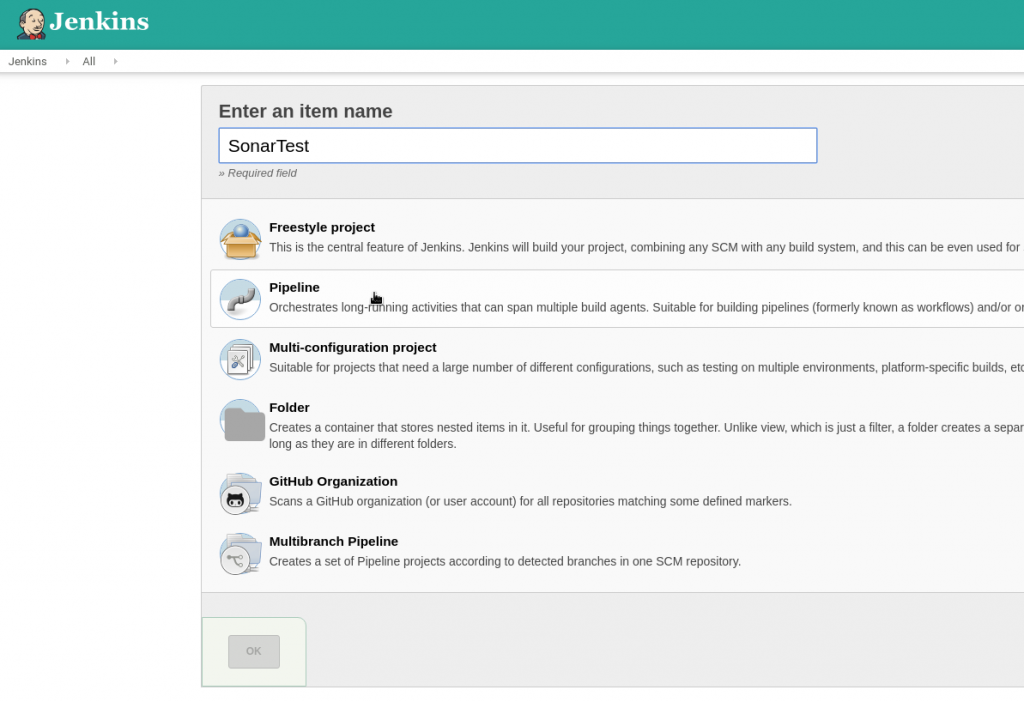Highlight the GitHub Organization description row
Screen dimensions: 1024x702
pyautogui.click(x=530, y=501)
